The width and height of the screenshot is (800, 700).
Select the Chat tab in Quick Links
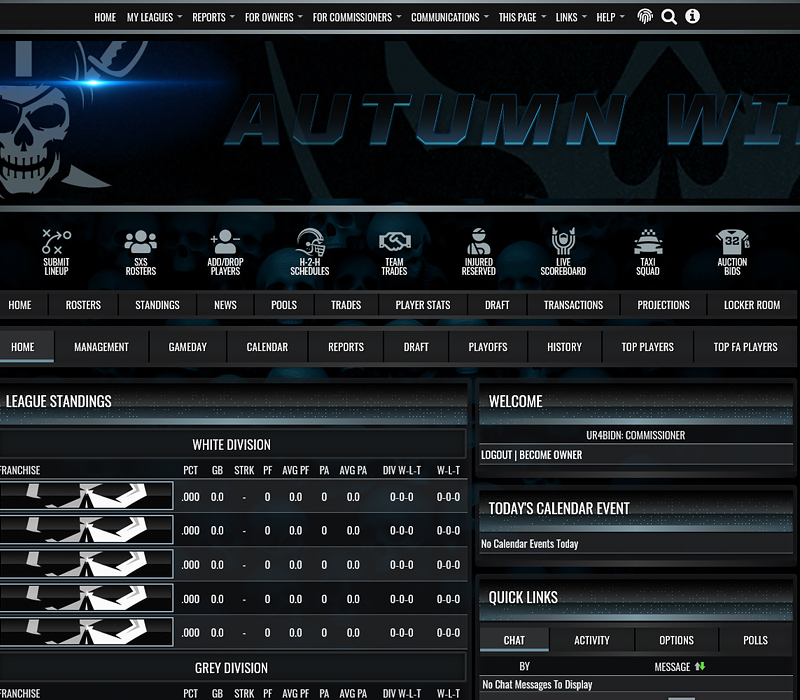coord(514,640)
